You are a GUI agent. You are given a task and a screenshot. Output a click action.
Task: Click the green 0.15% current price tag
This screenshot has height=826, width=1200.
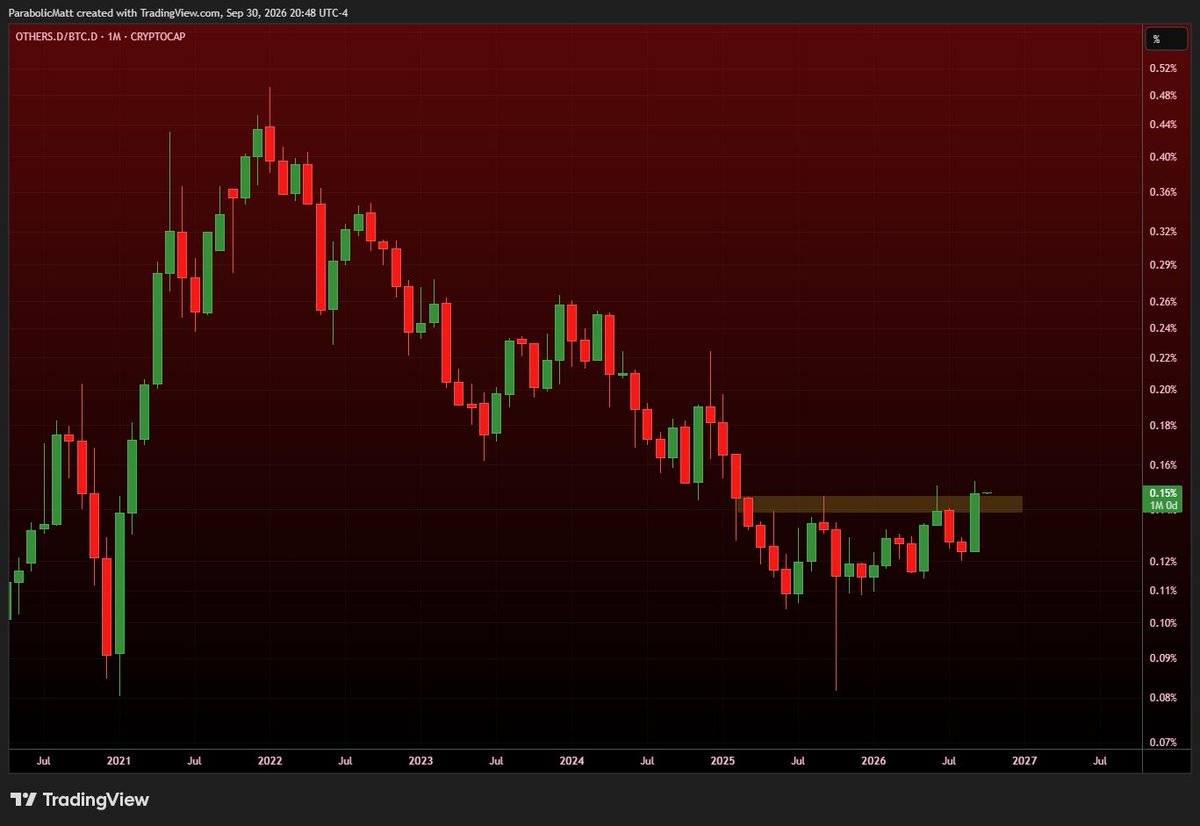(x=1162, y=499)
